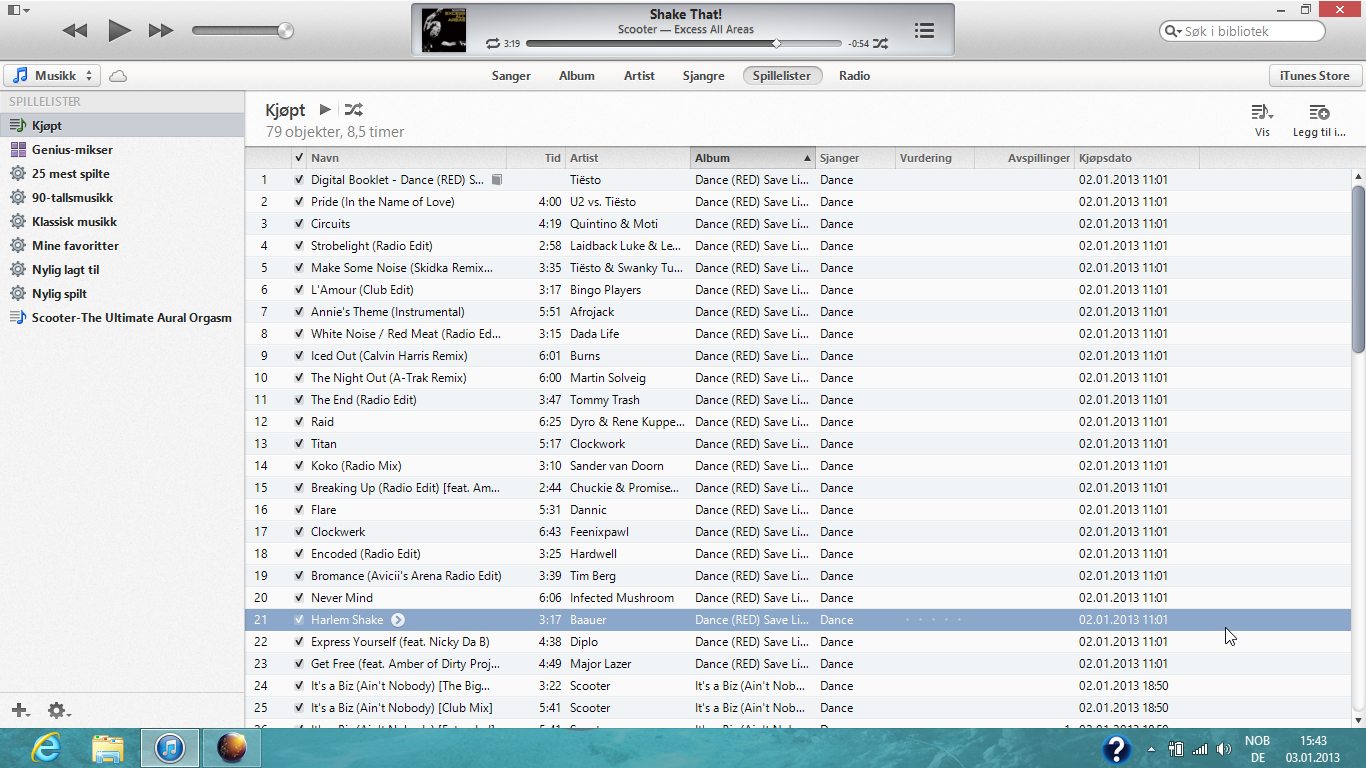Uncheck the Flare song checkbox

pyautogui.click(x=299, y=510)
